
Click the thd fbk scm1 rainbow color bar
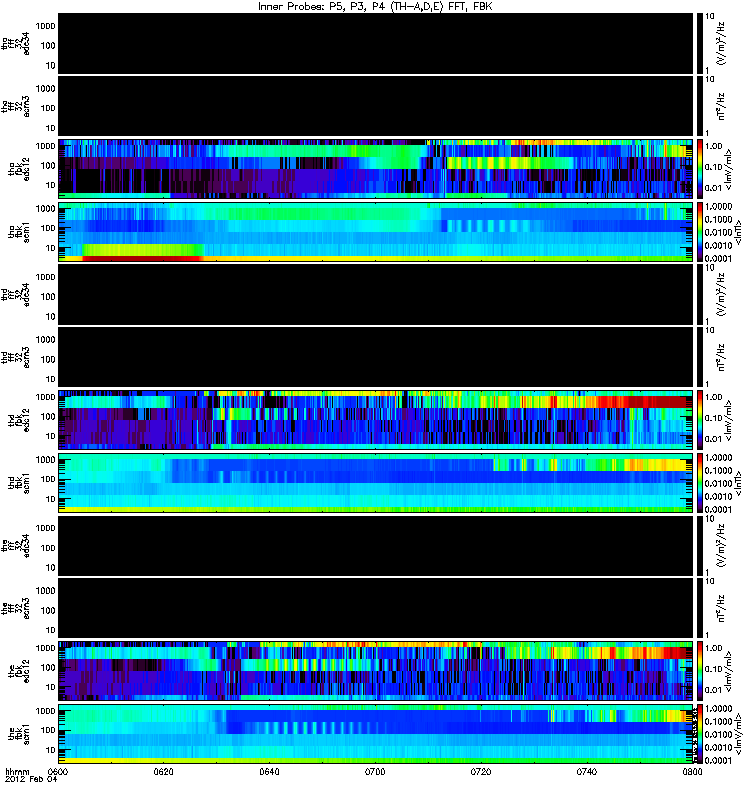click(x=700, y=483)
